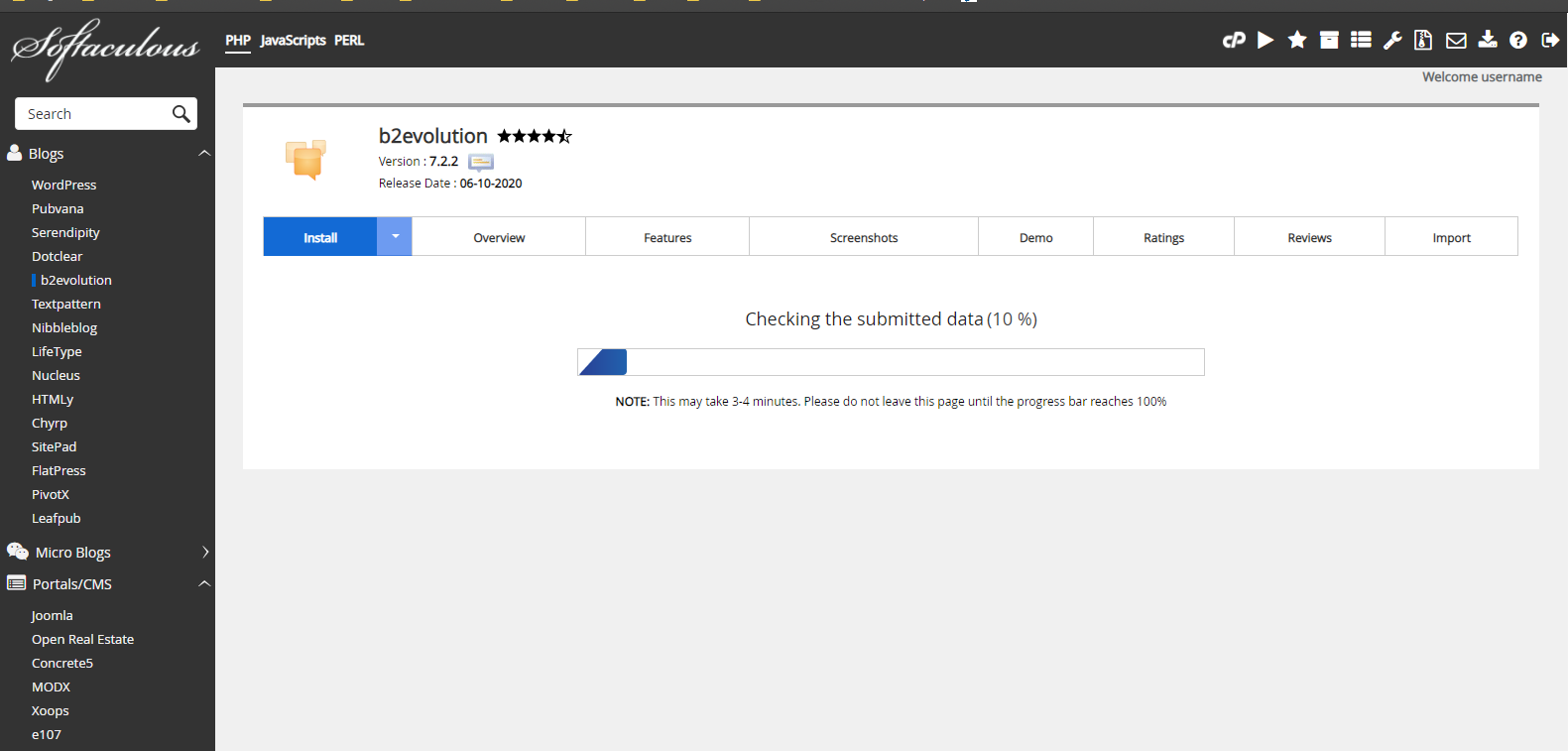Image resolution: width=1568 pixels, height=751 pixels.
Task: Open the cPanel control panel icon
Action: click(x=1234, y=40)
